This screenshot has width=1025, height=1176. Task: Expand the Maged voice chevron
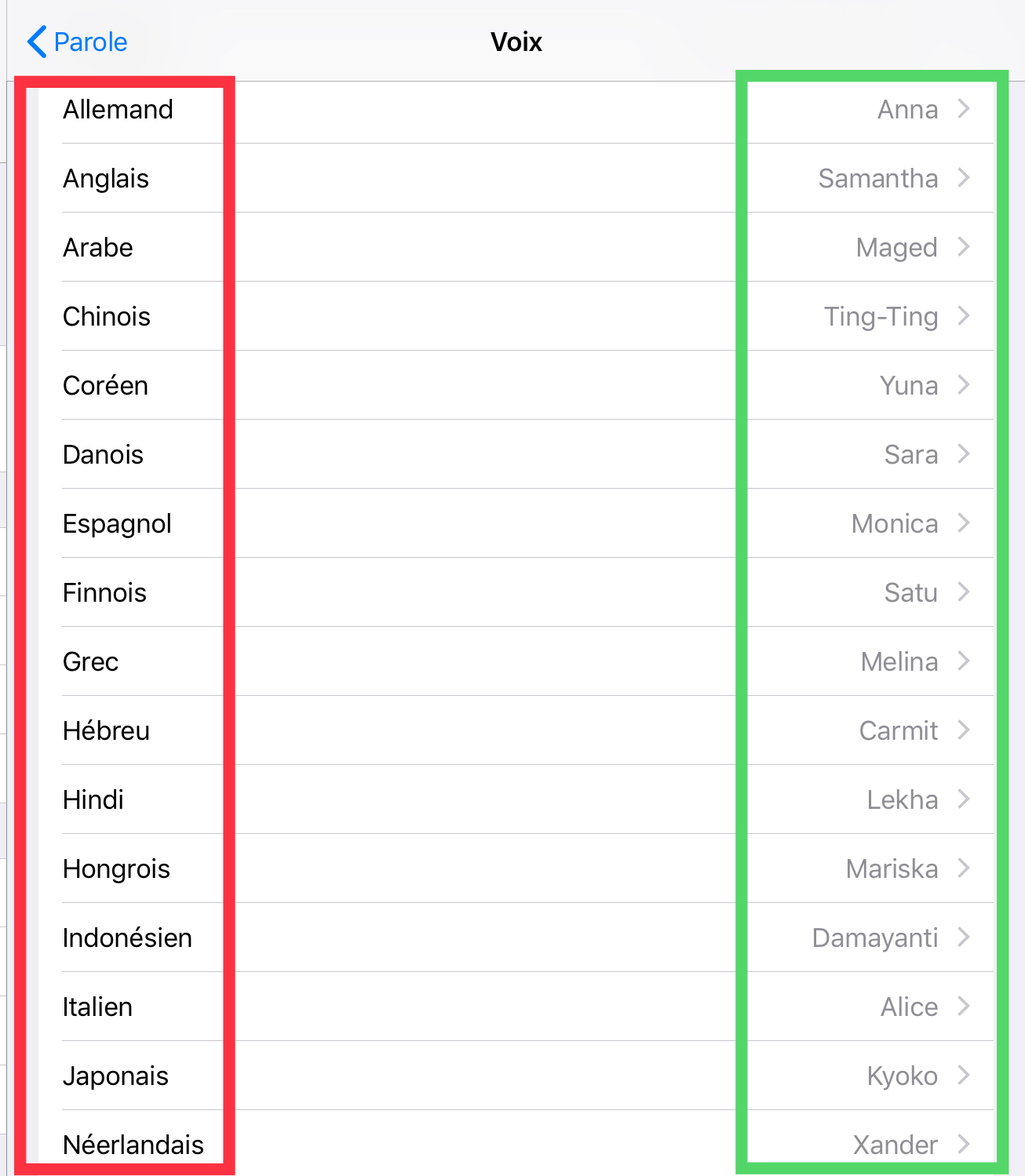pos(965,247)
